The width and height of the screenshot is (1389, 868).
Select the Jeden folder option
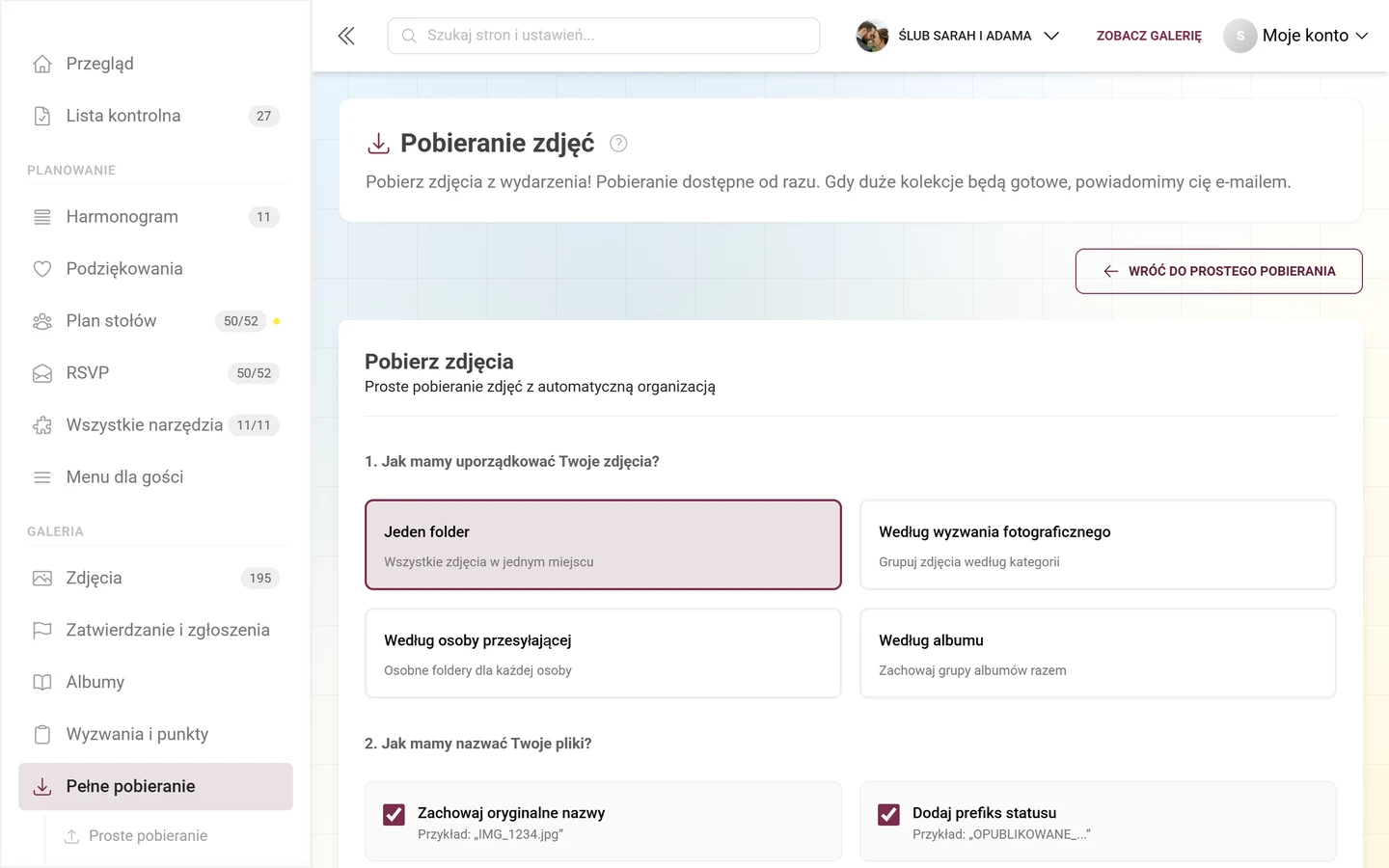click(x=603, y=545)
